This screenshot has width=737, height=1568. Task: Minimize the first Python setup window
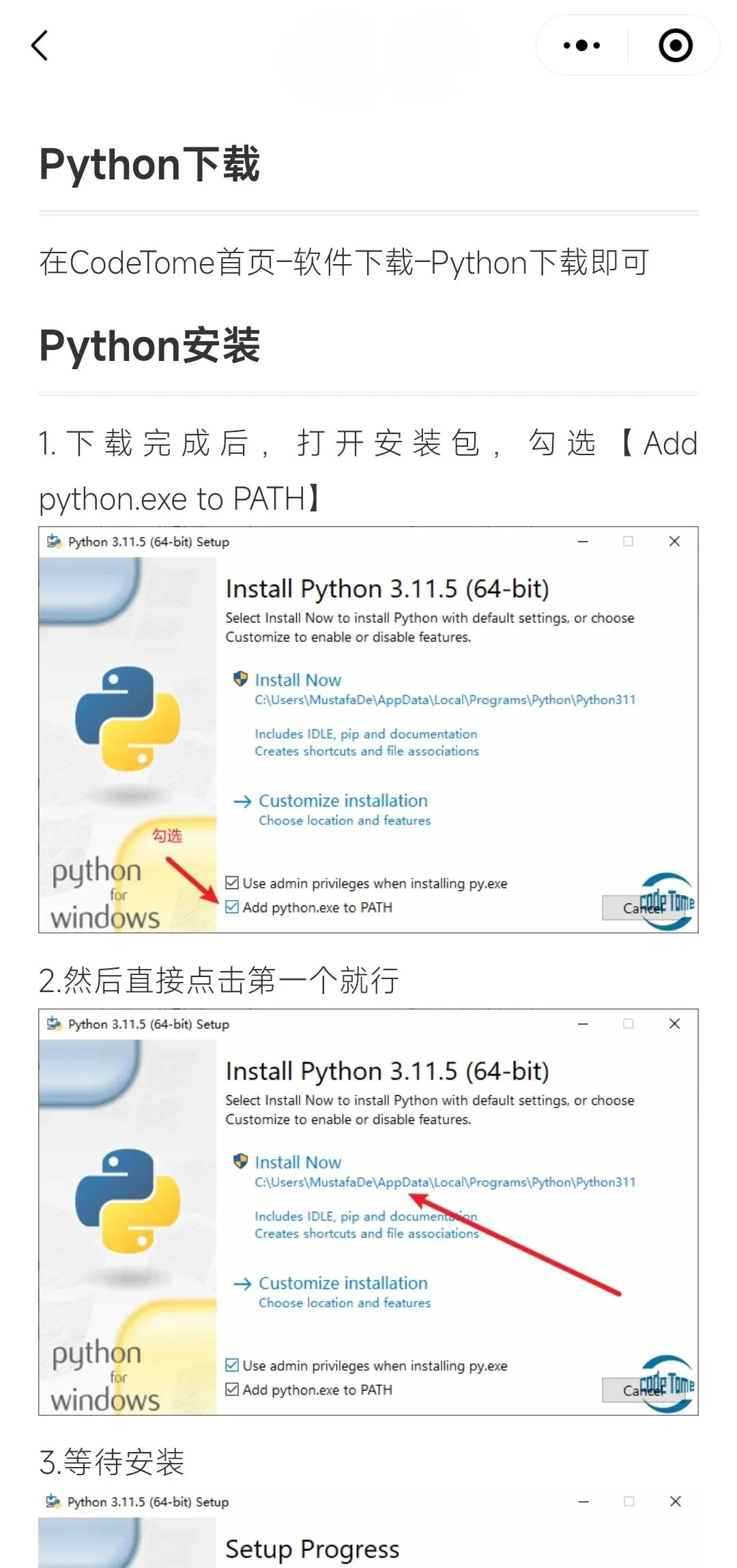[x=583, y=541]
